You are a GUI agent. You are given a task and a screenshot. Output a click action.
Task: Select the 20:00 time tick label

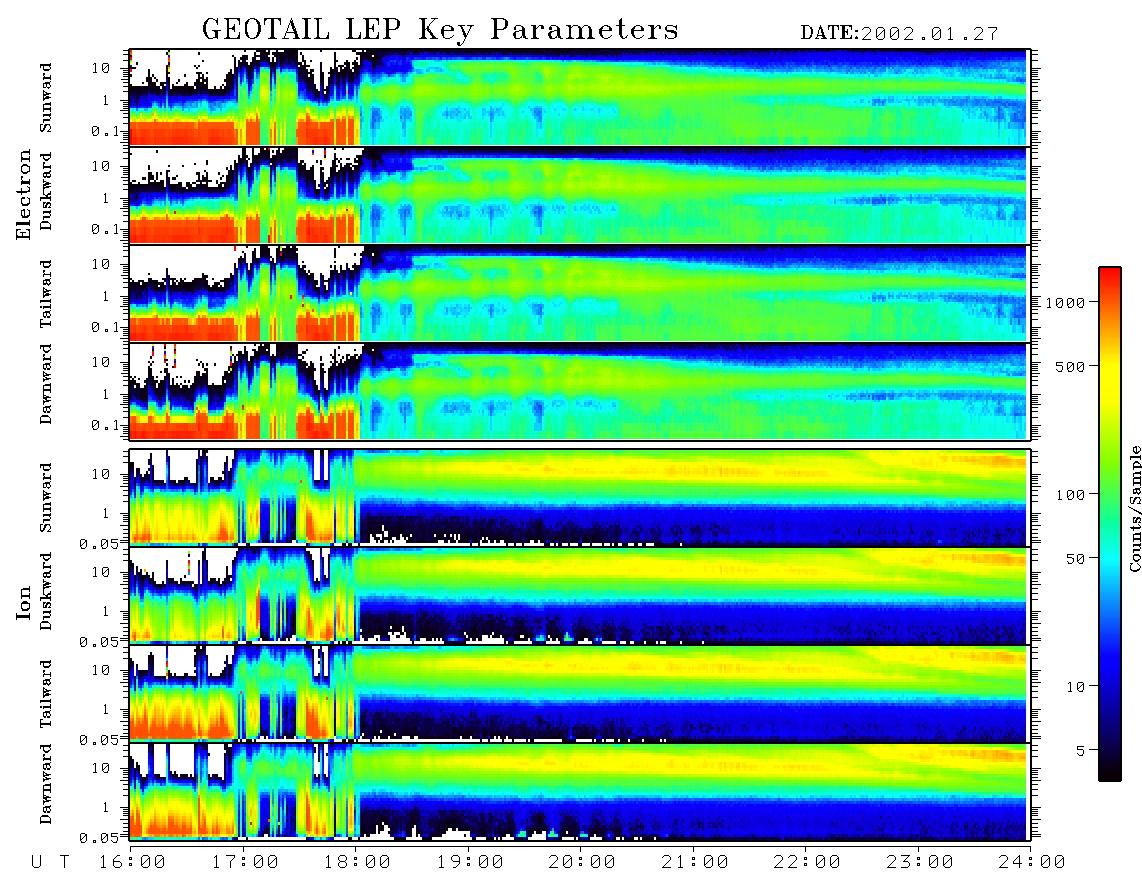[x=583, y=862]
